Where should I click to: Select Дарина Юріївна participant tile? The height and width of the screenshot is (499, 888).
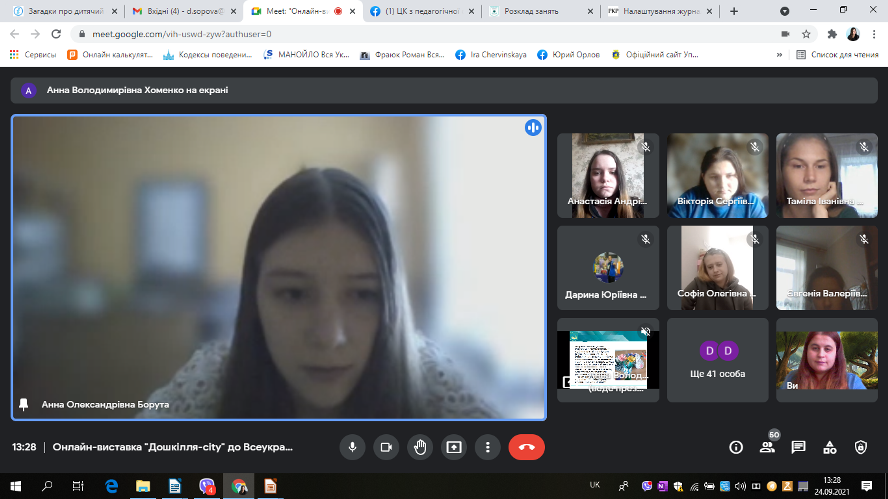608,268
